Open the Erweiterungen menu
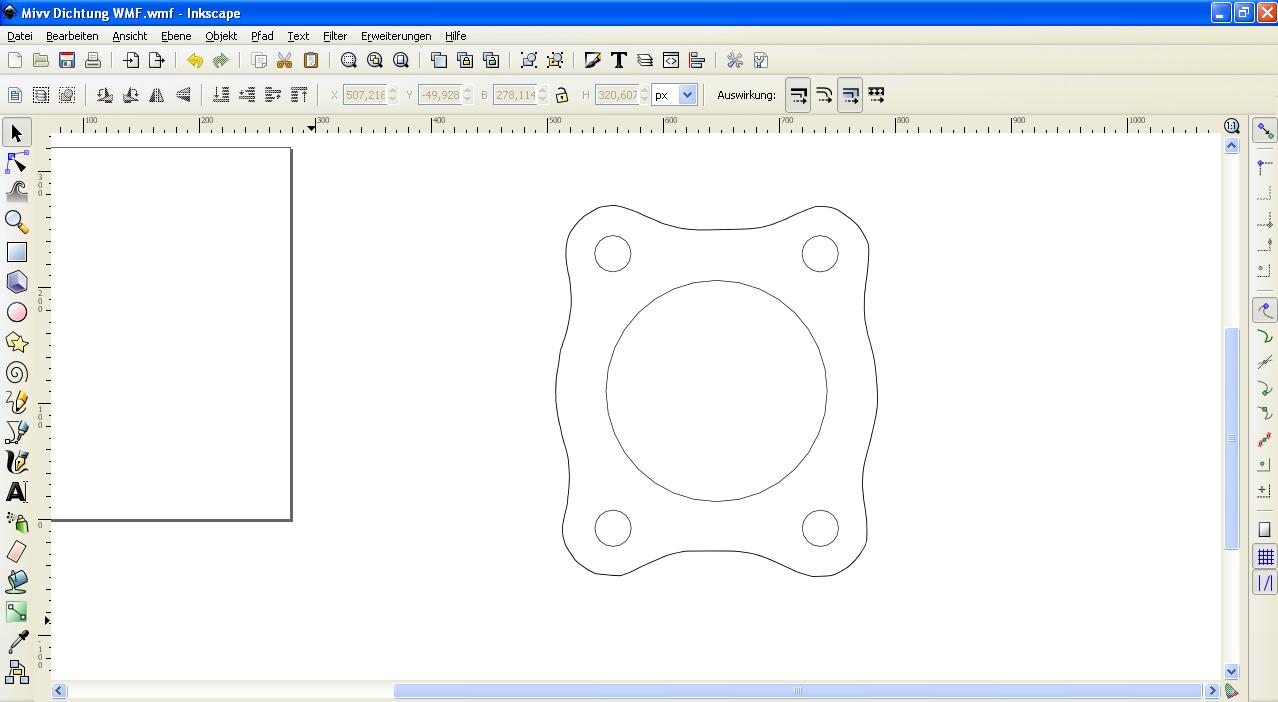This screenshot has width=1278, height=702. point(396,36)
